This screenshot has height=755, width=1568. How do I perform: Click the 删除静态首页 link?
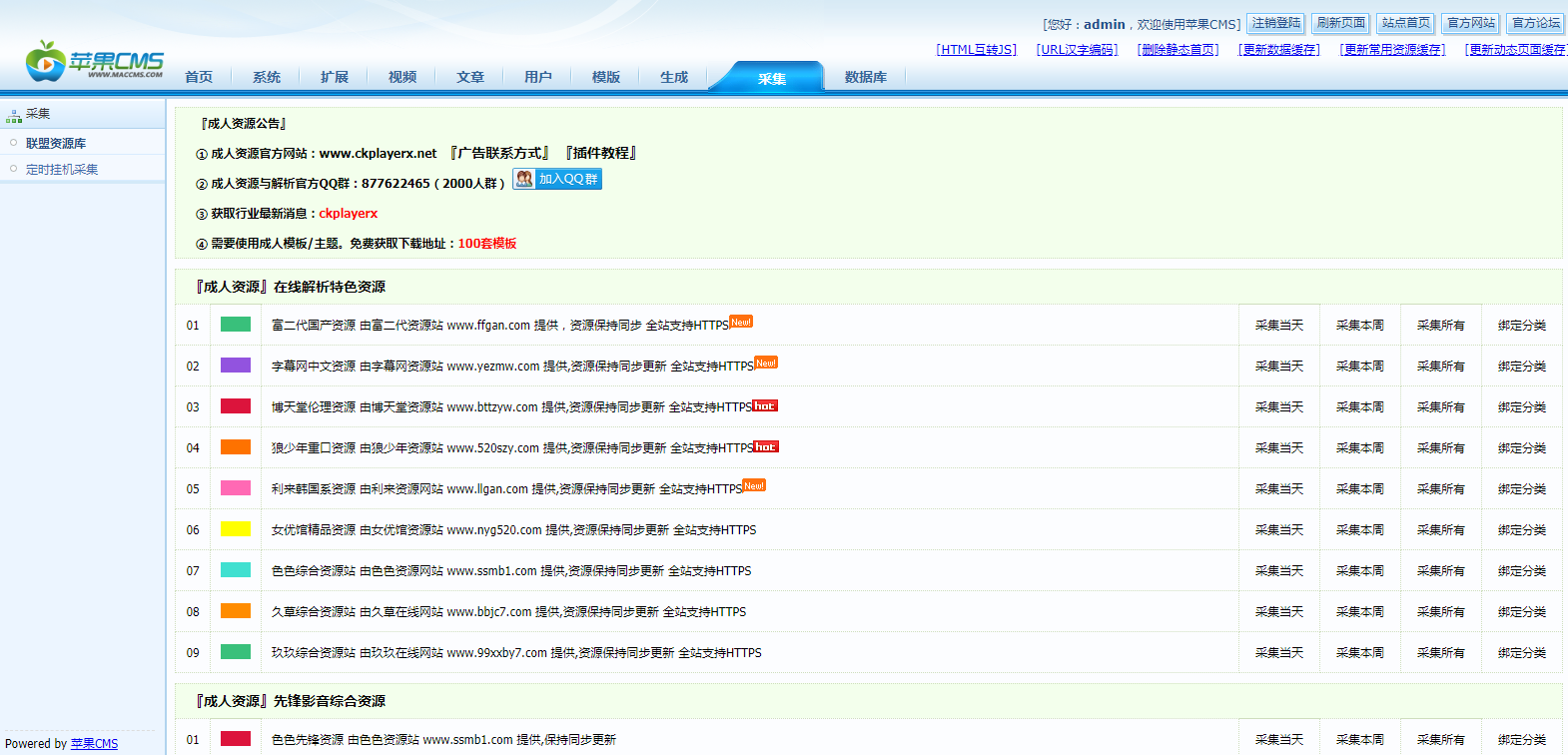pos(1177,49)
